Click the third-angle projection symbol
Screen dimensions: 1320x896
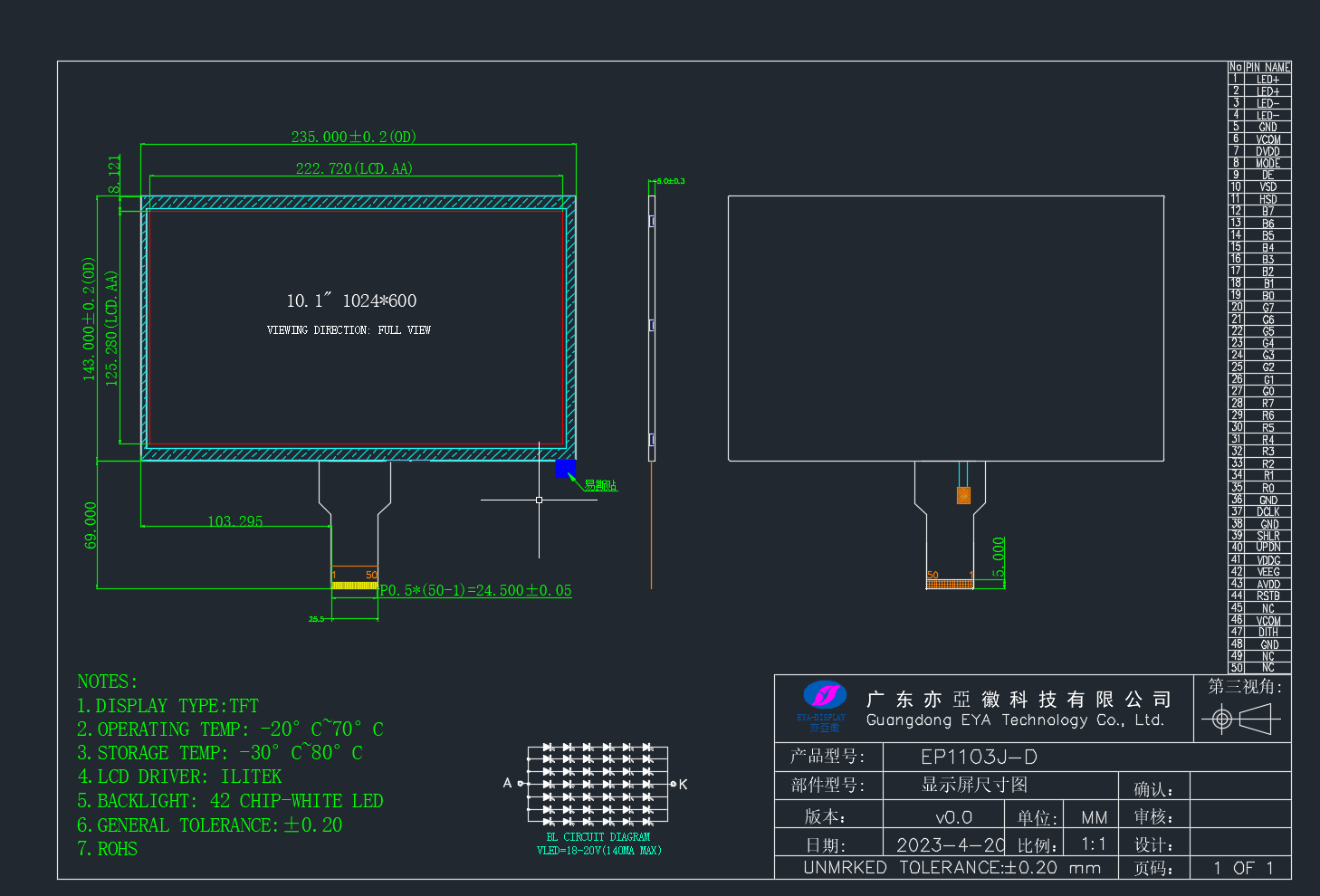[1241, 720]
